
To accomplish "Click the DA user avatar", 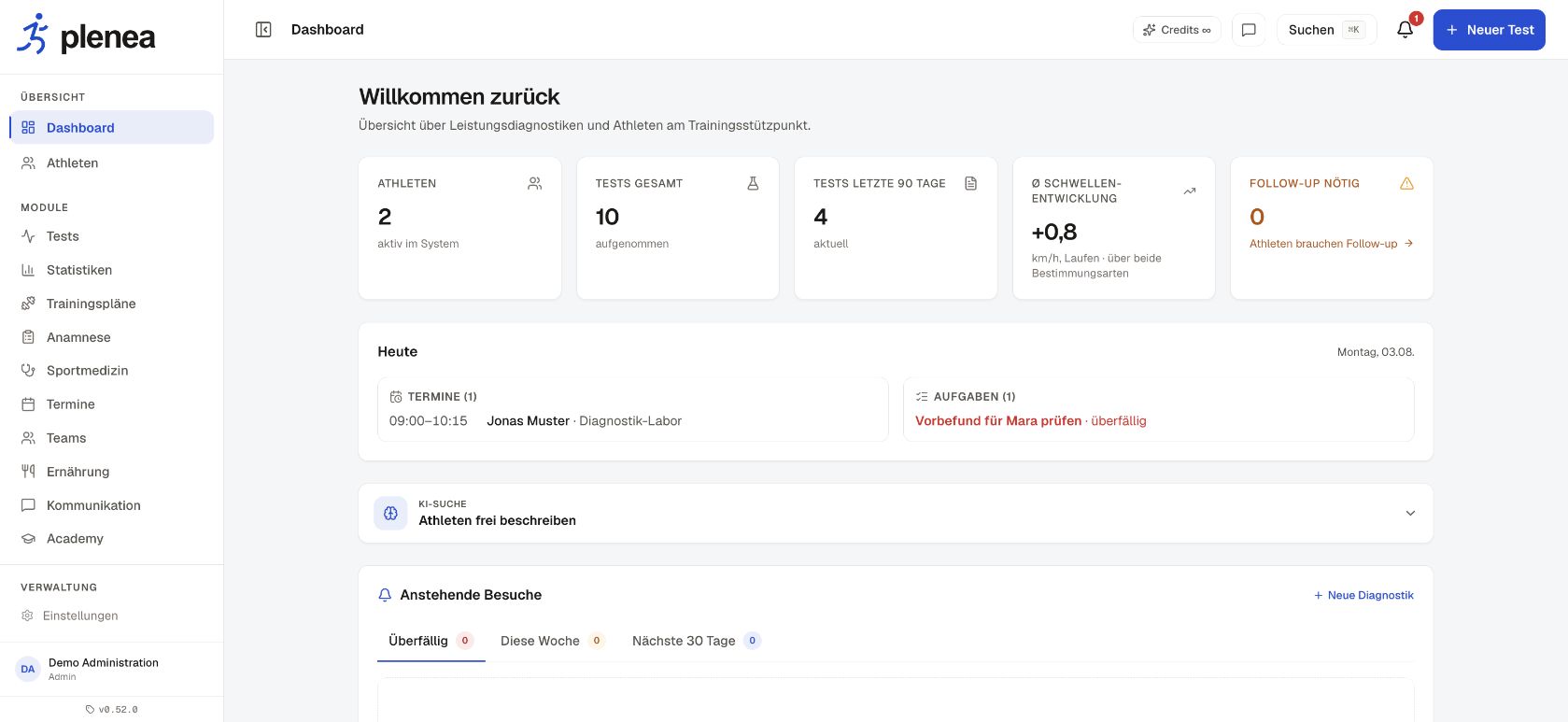I will (x=28, y=669).
